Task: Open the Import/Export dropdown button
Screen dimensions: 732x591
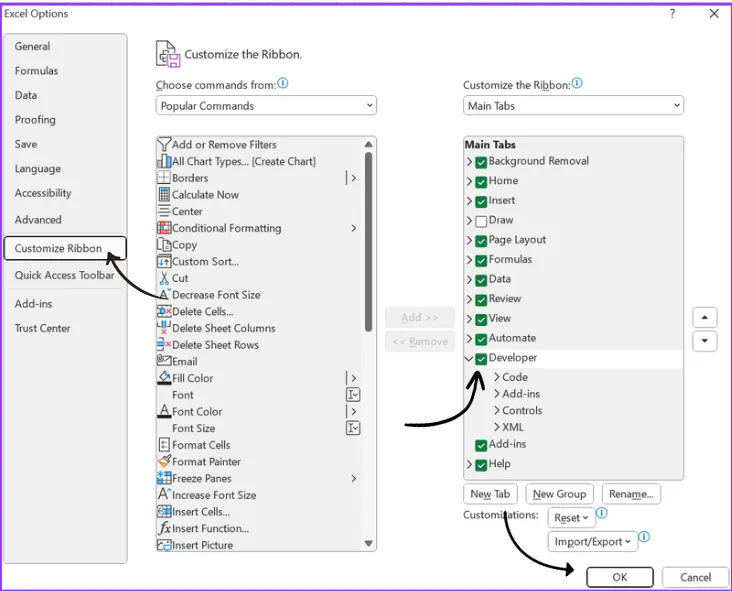Action: (x=592, y=542)
